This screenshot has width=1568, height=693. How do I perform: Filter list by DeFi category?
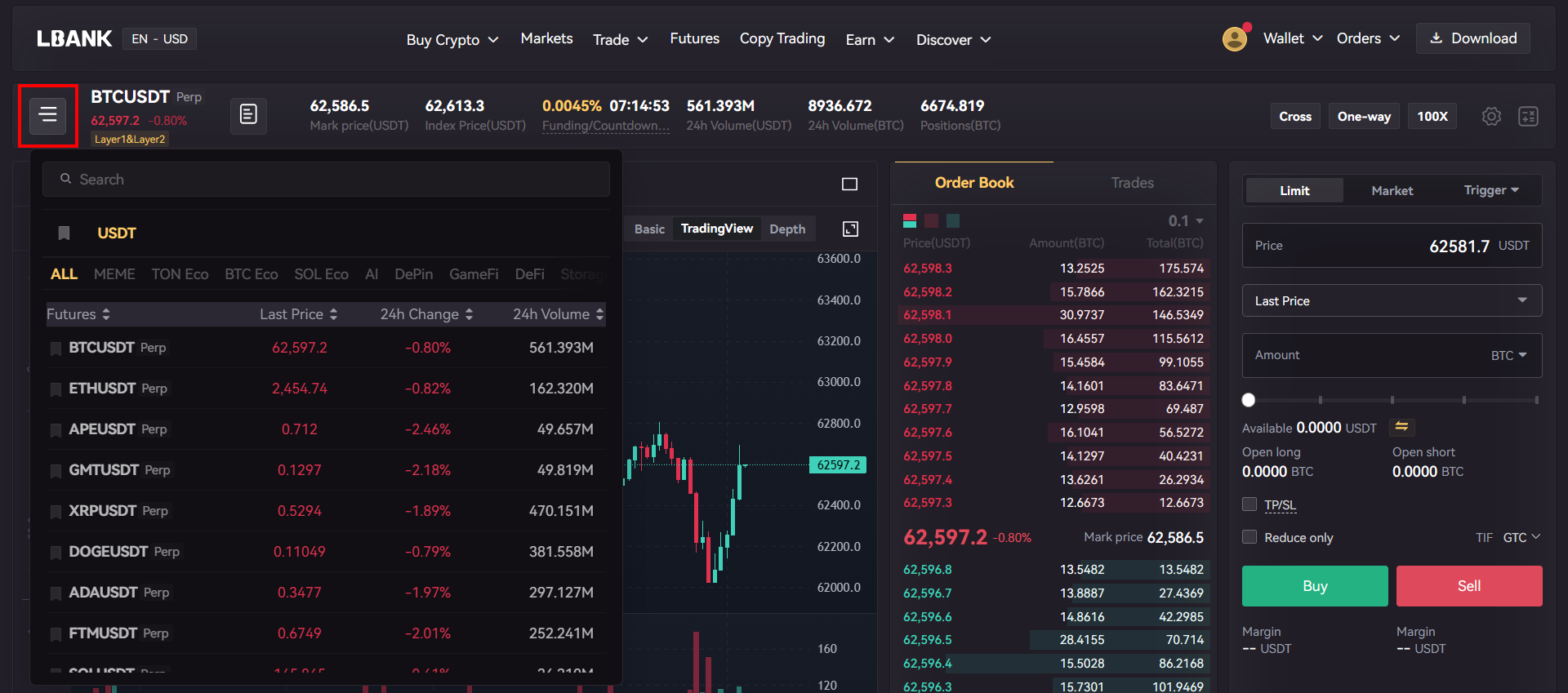coord(529,274)
